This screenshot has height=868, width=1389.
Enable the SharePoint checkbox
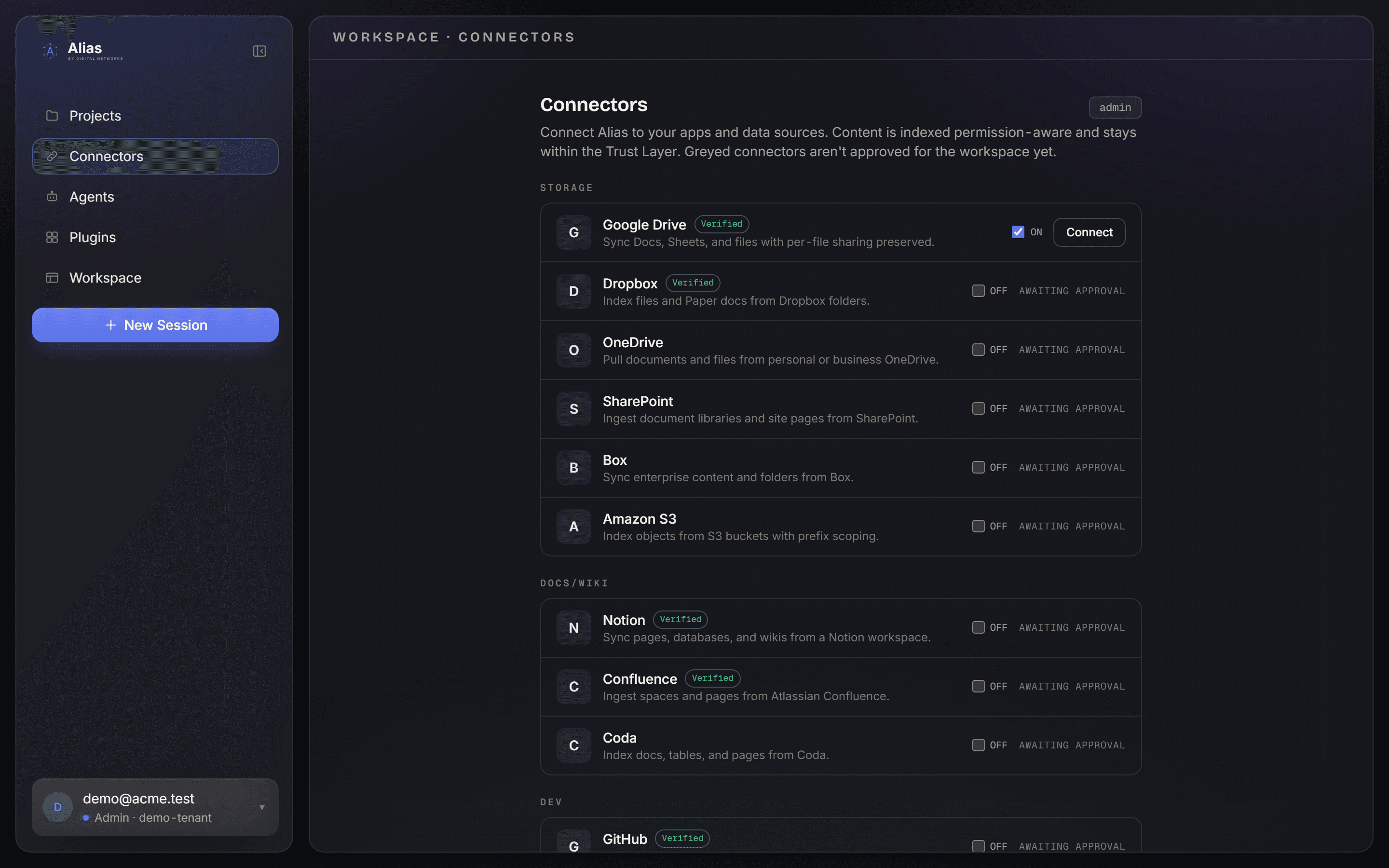click(x=978, y=408)
